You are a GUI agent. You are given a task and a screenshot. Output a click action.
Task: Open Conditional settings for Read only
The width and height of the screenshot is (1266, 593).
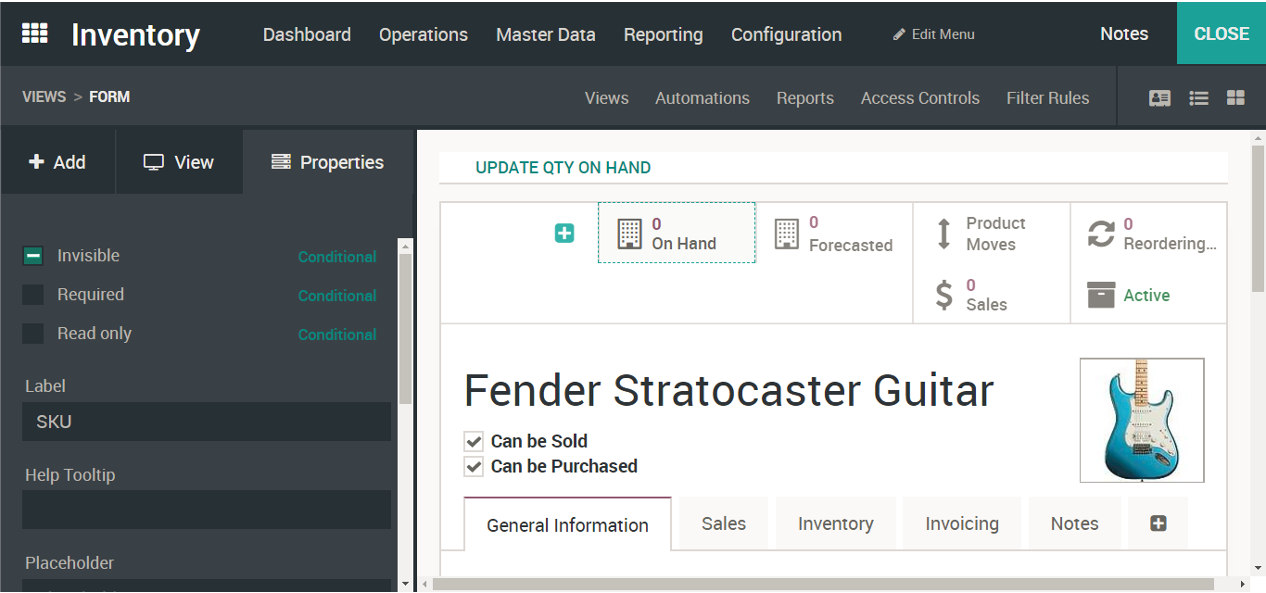[x=337, y=335]
